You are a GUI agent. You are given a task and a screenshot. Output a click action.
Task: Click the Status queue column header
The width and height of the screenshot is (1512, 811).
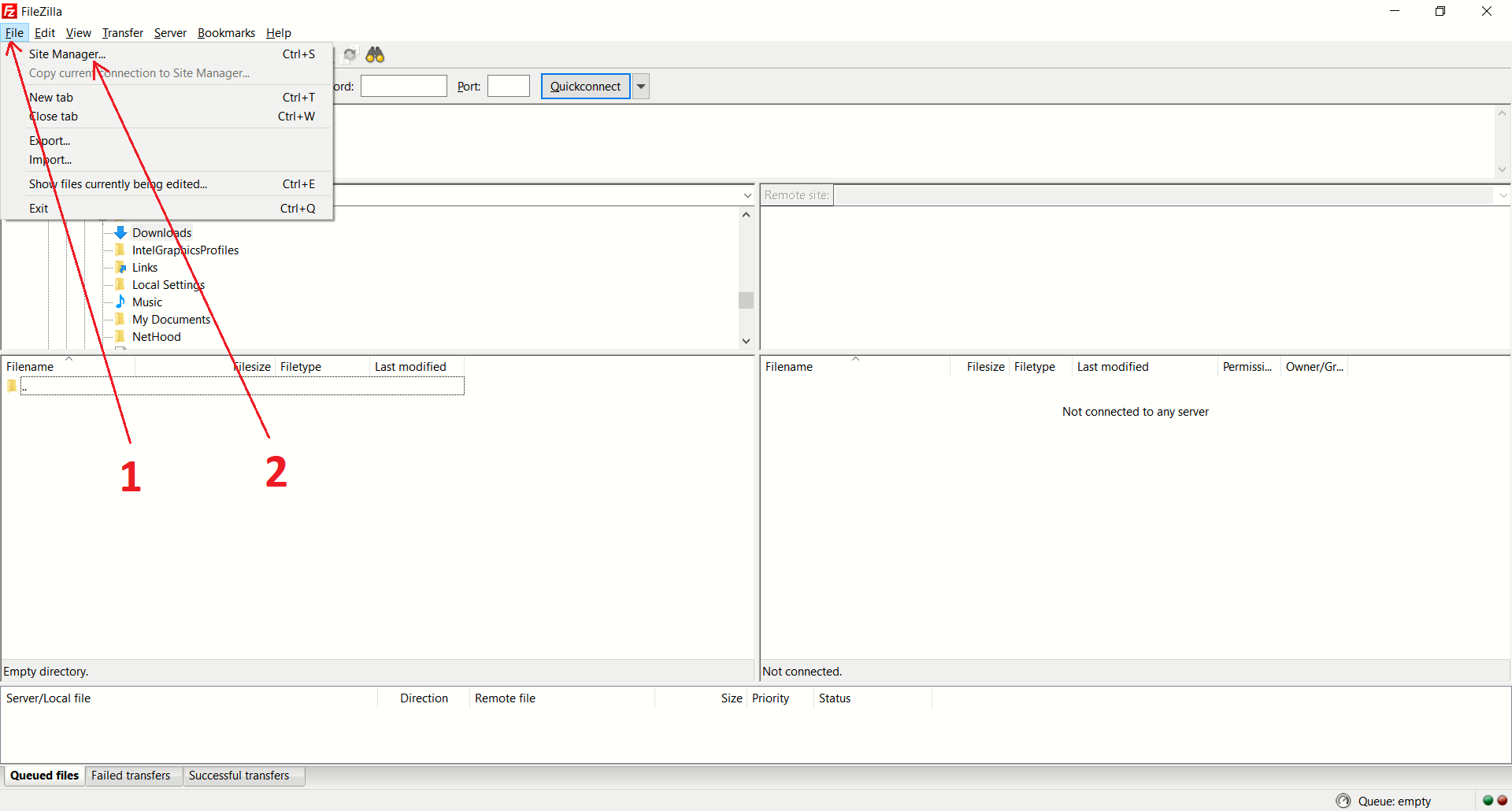click(873, 698)
